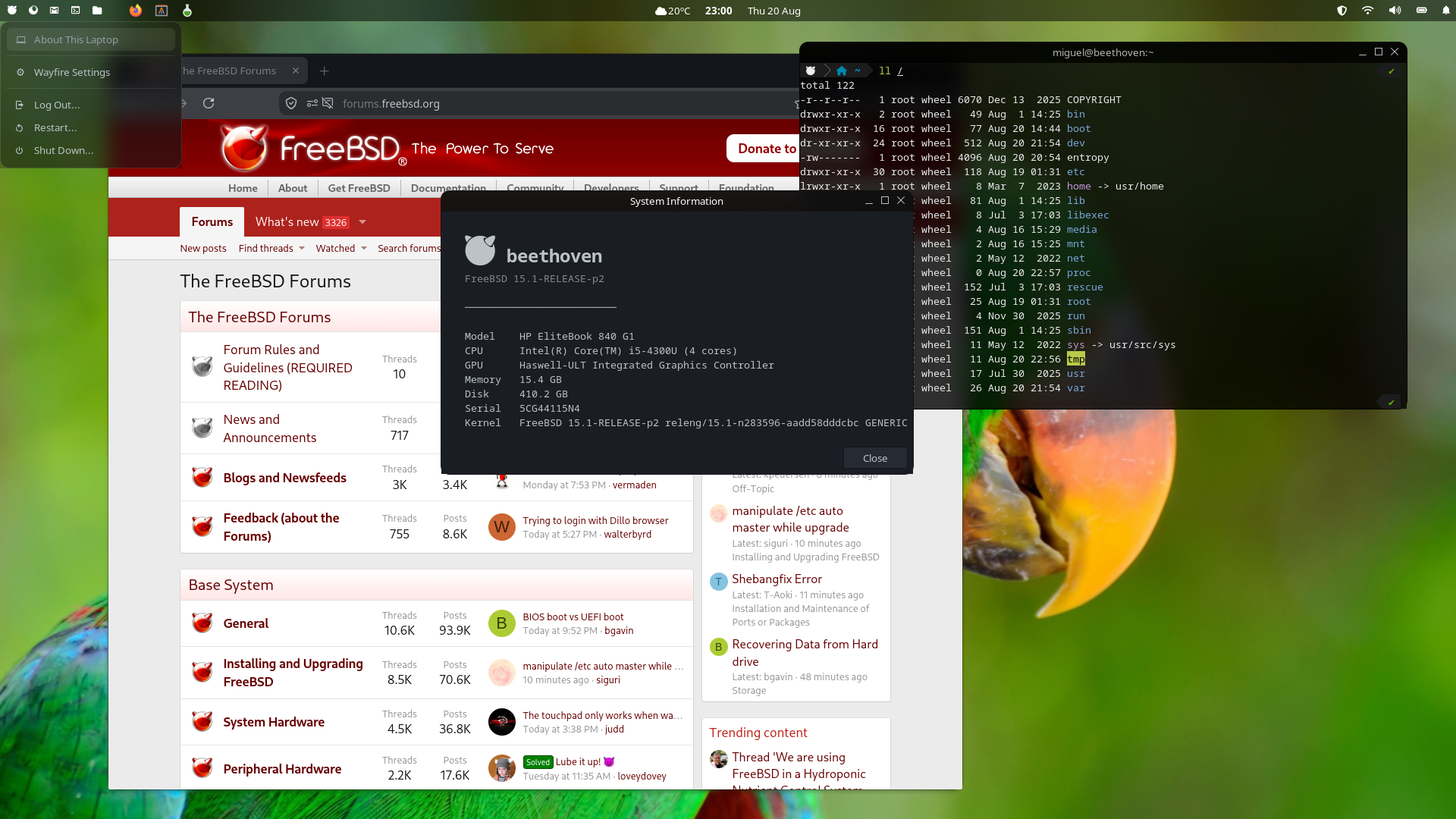This screenshot has height=819, width=1456.
Task: Open Get FreeBSD navigation item
Action: point(359,188)
